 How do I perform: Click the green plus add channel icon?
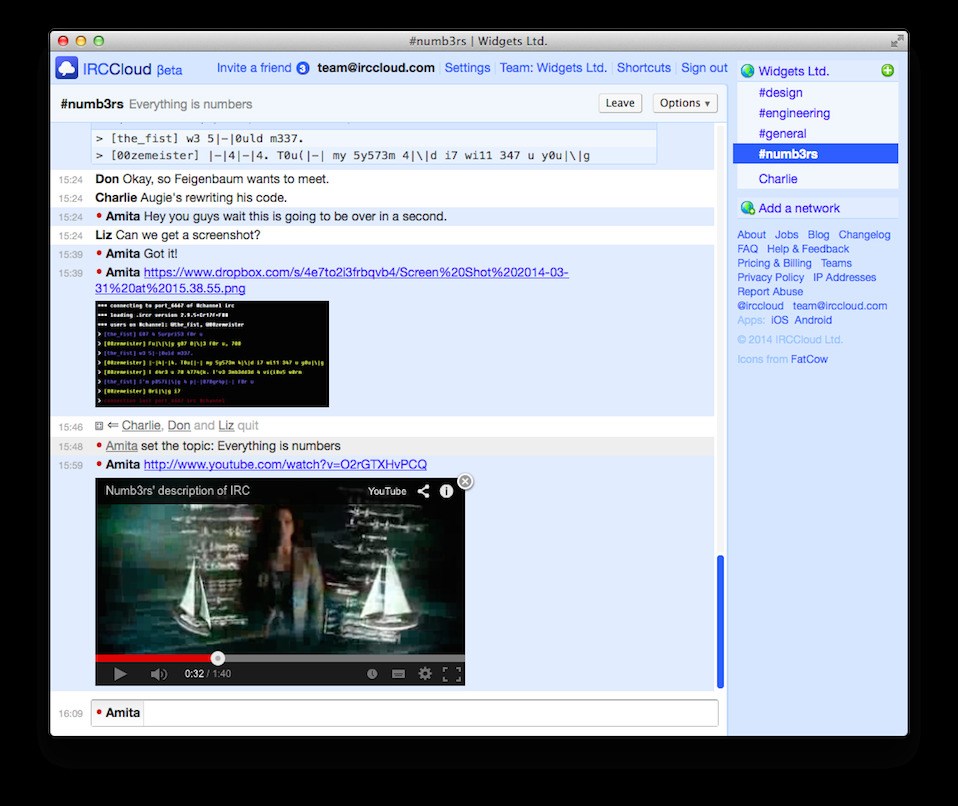tap(888, 70)
